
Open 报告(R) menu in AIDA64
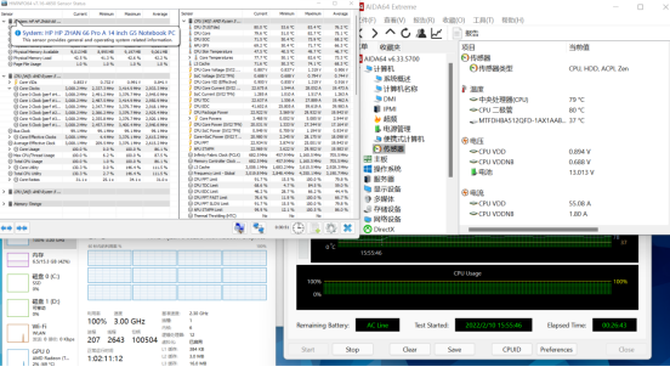(x=423, y=20)
